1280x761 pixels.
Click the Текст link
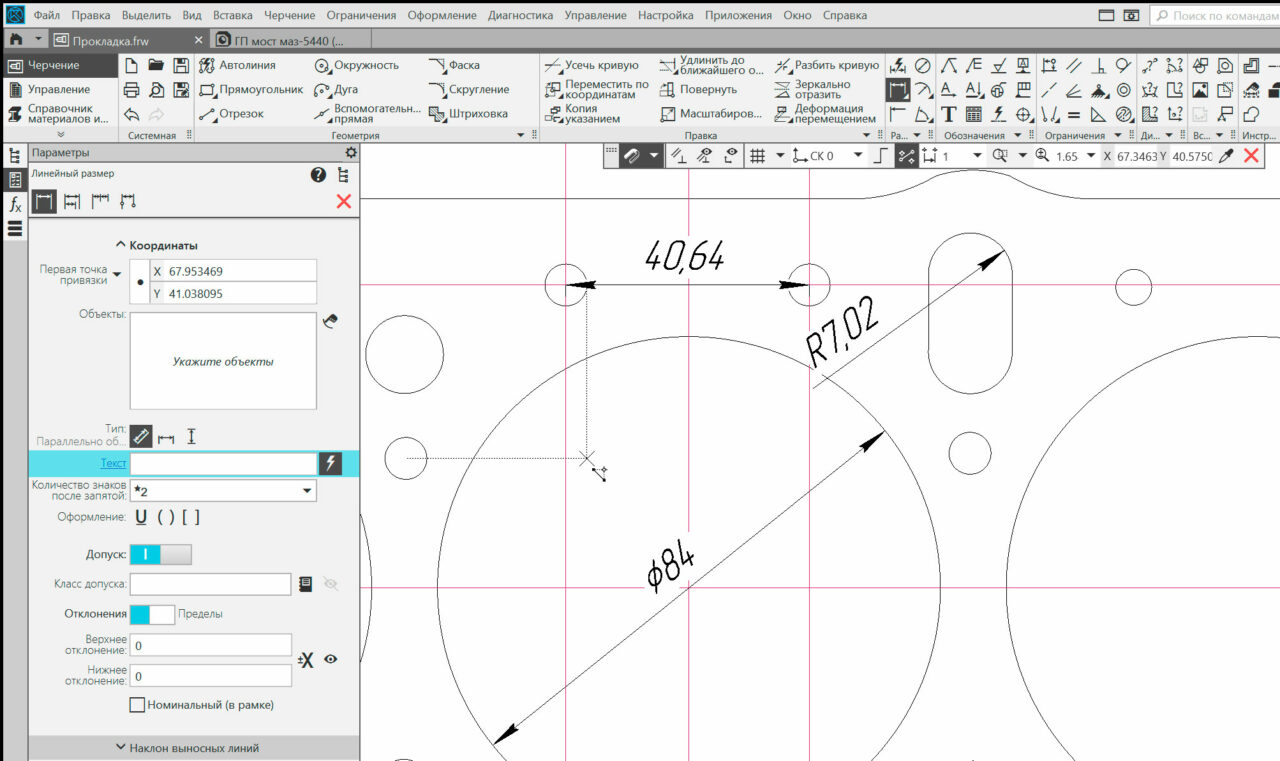tap(113, 463)
